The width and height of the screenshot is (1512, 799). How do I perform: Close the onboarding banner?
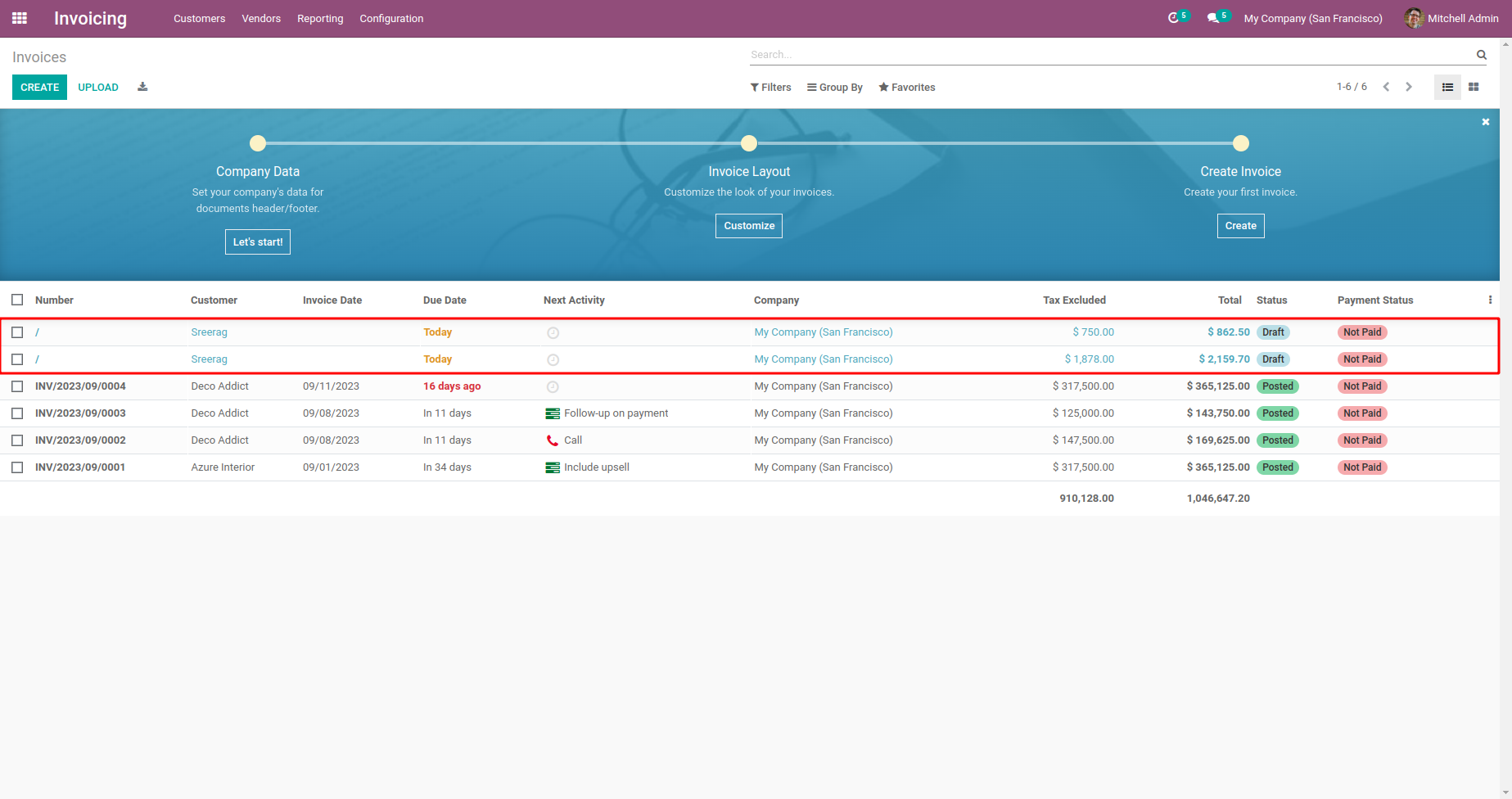point(1486,122)
